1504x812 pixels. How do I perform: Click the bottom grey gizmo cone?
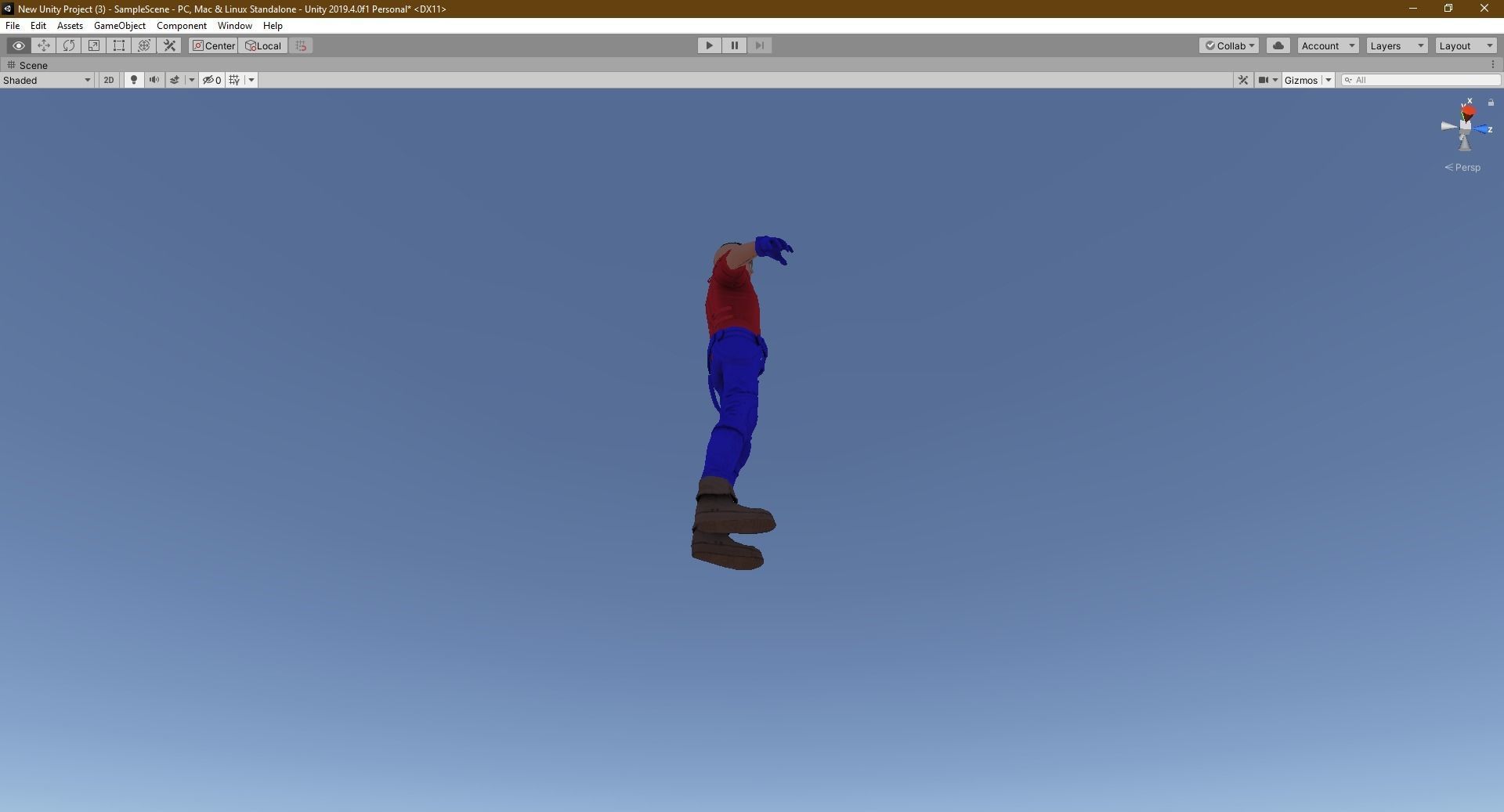(x=1465, y=143)
